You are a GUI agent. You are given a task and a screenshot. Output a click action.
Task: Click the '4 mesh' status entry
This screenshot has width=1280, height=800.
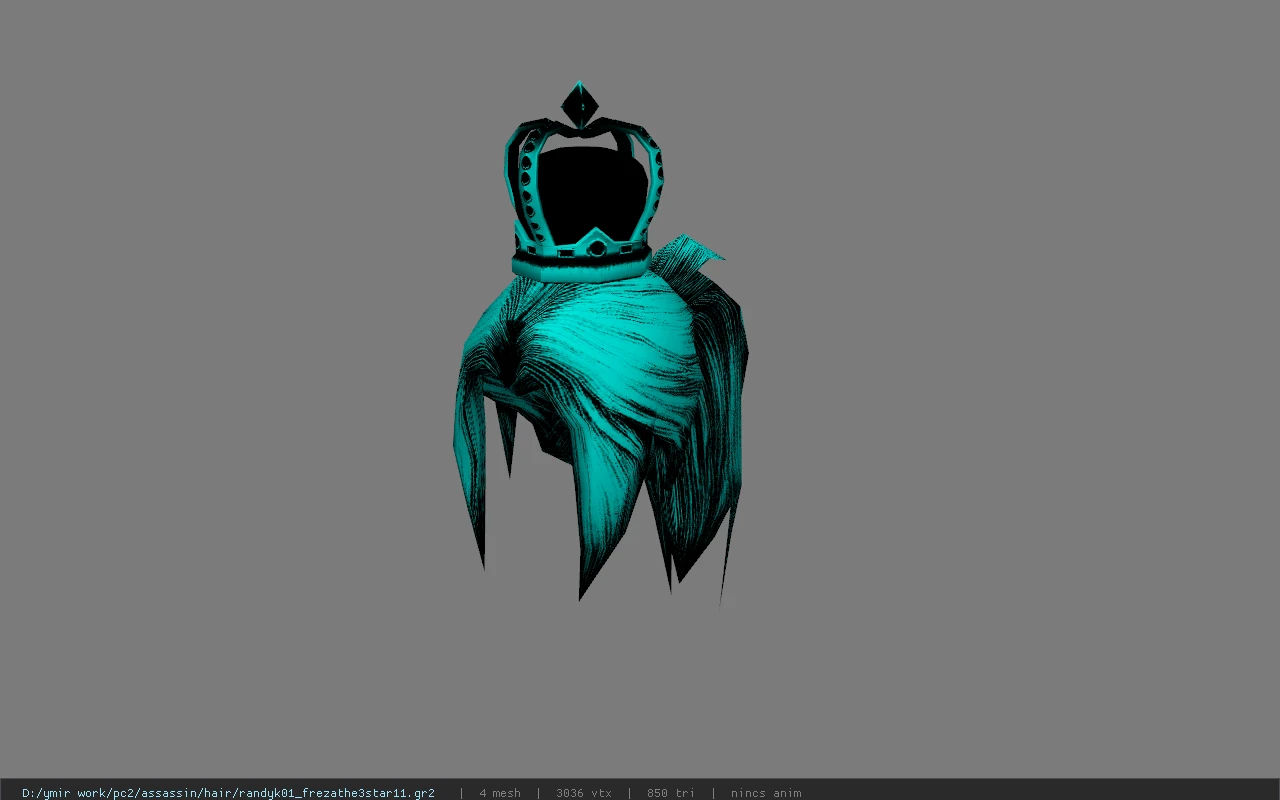500,793
